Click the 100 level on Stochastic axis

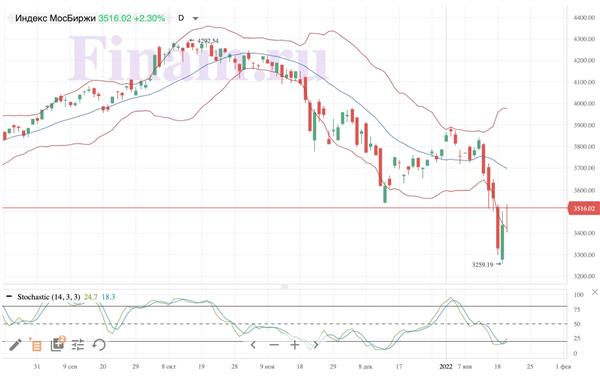click(579, 295)
